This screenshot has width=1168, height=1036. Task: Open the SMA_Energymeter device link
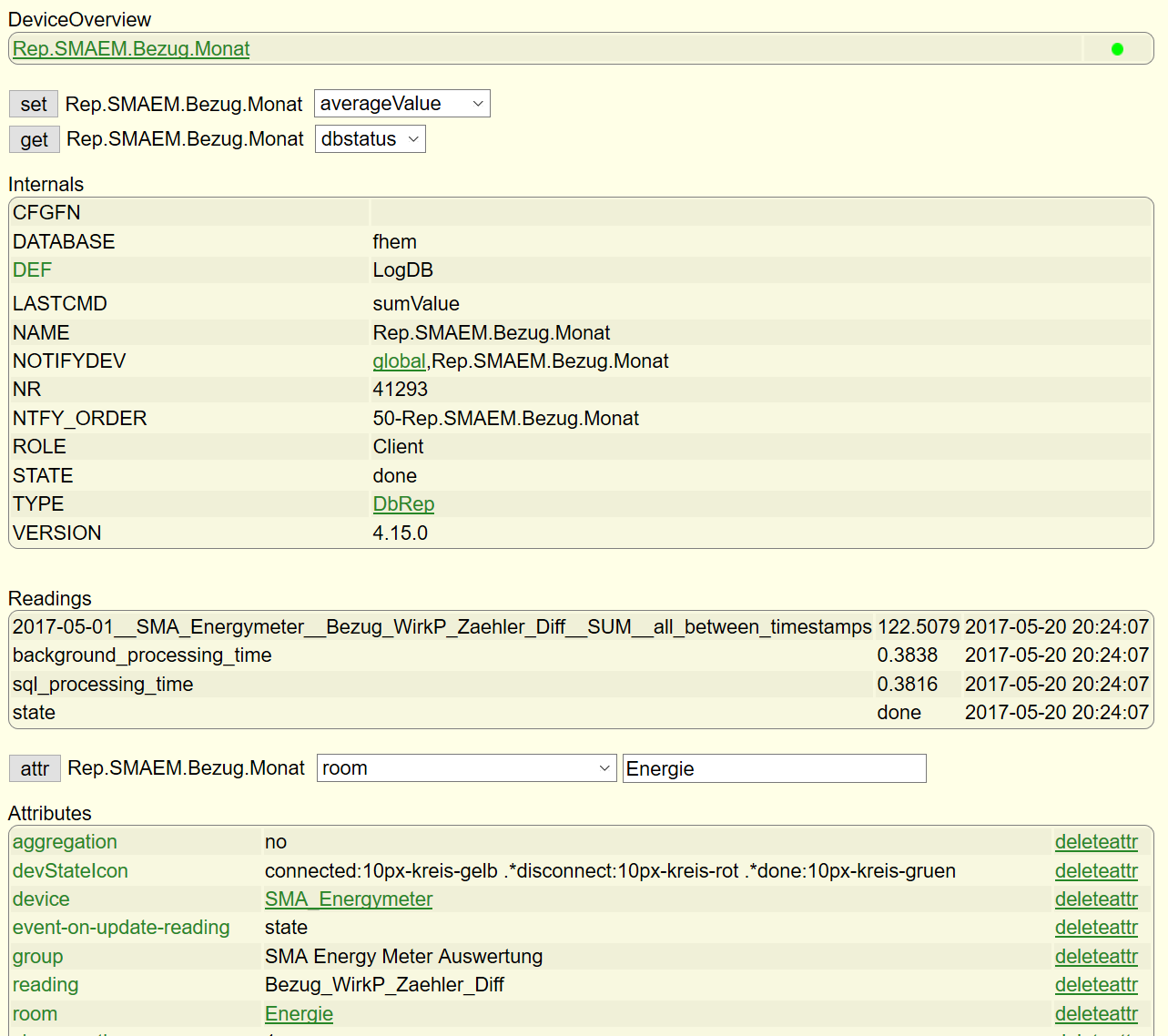(349, 899)
